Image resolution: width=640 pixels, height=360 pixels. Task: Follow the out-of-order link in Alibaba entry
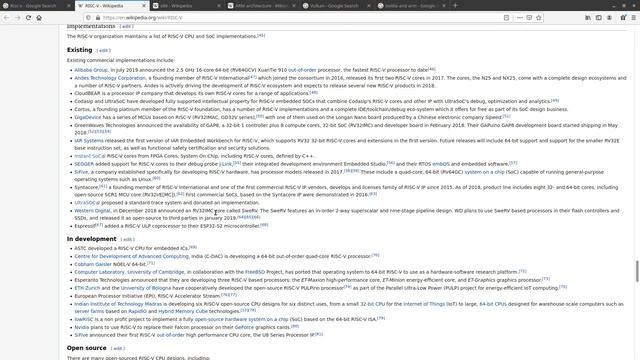point(302,70)
